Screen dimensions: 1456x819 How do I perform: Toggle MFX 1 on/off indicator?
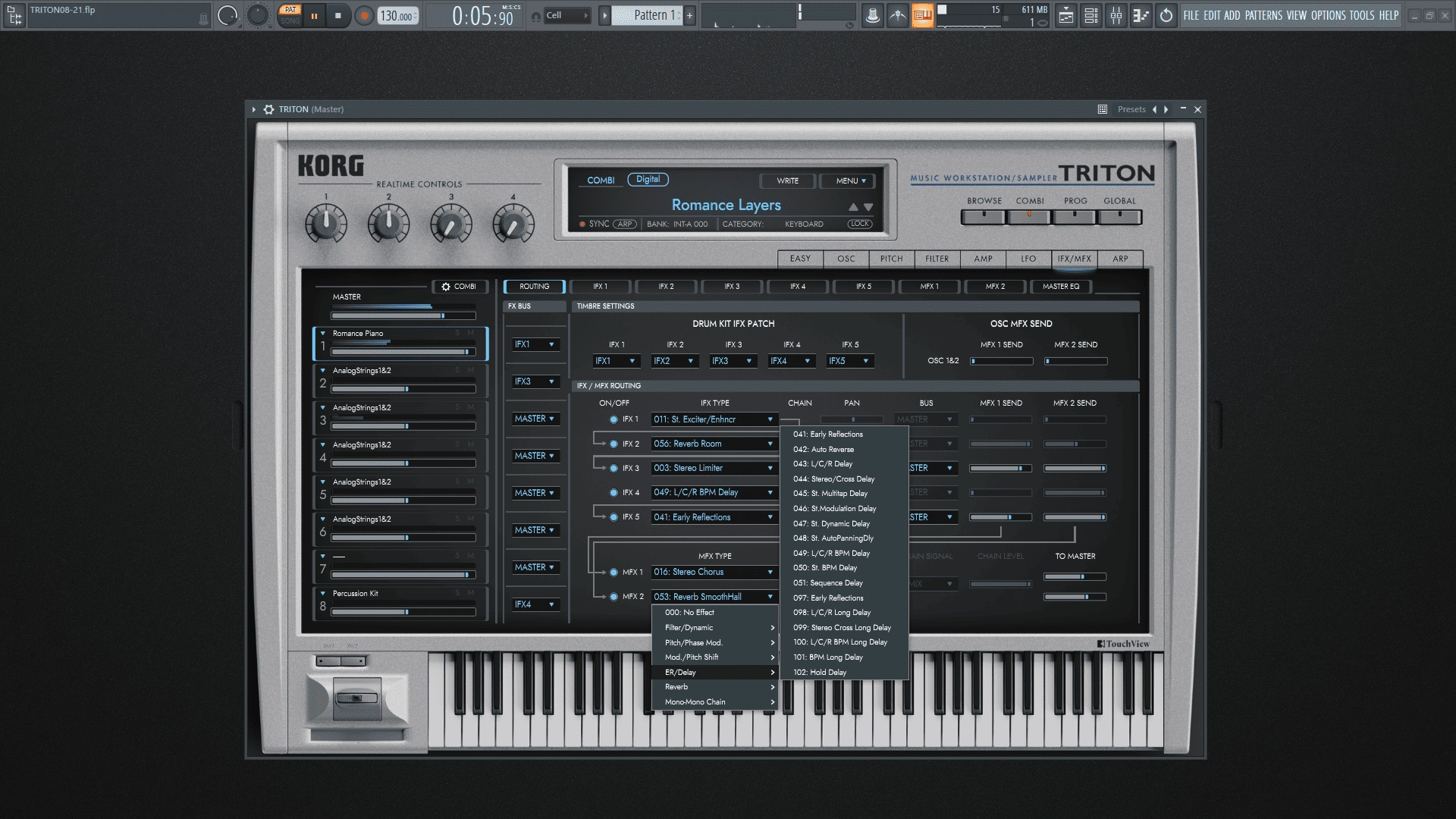pos(613,573)
